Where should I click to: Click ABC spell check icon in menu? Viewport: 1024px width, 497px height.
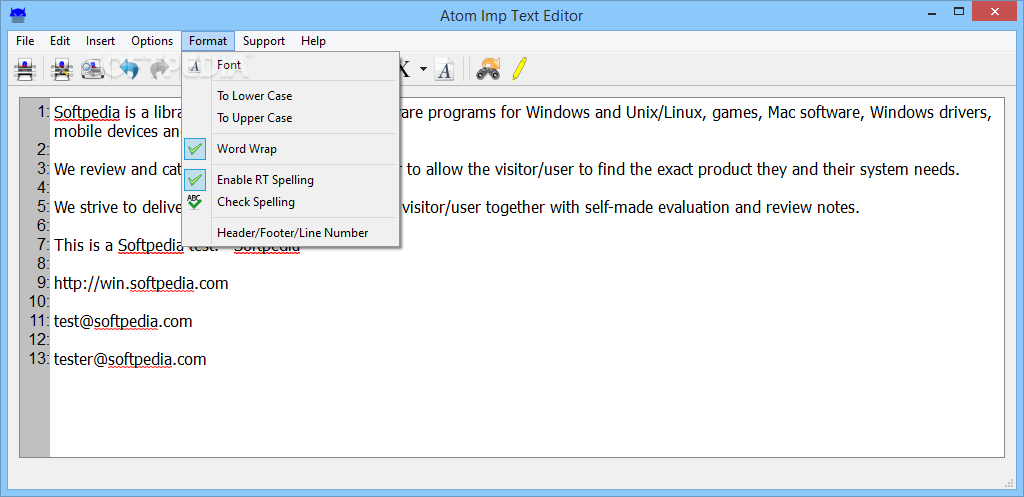tap(195, 201)
